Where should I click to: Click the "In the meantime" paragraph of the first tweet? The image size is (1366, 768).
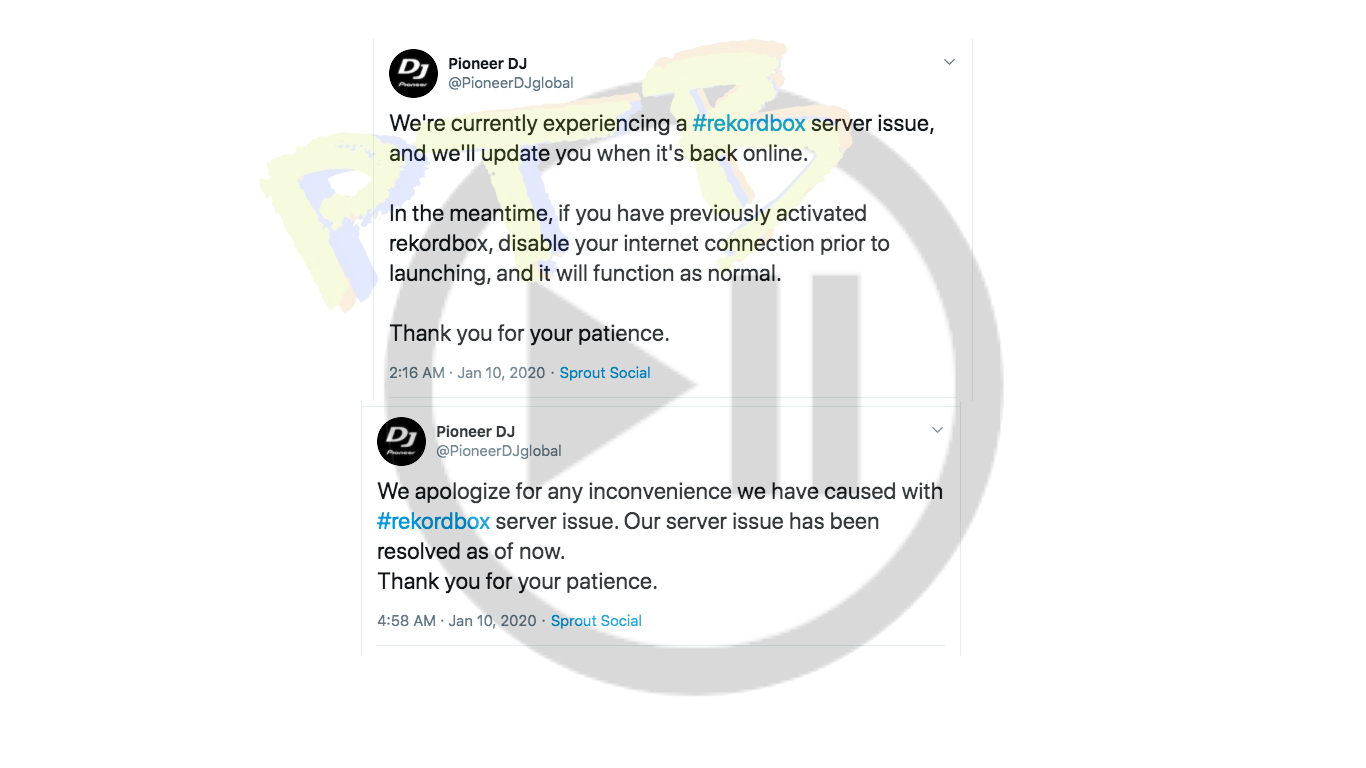tap(639, 243)
